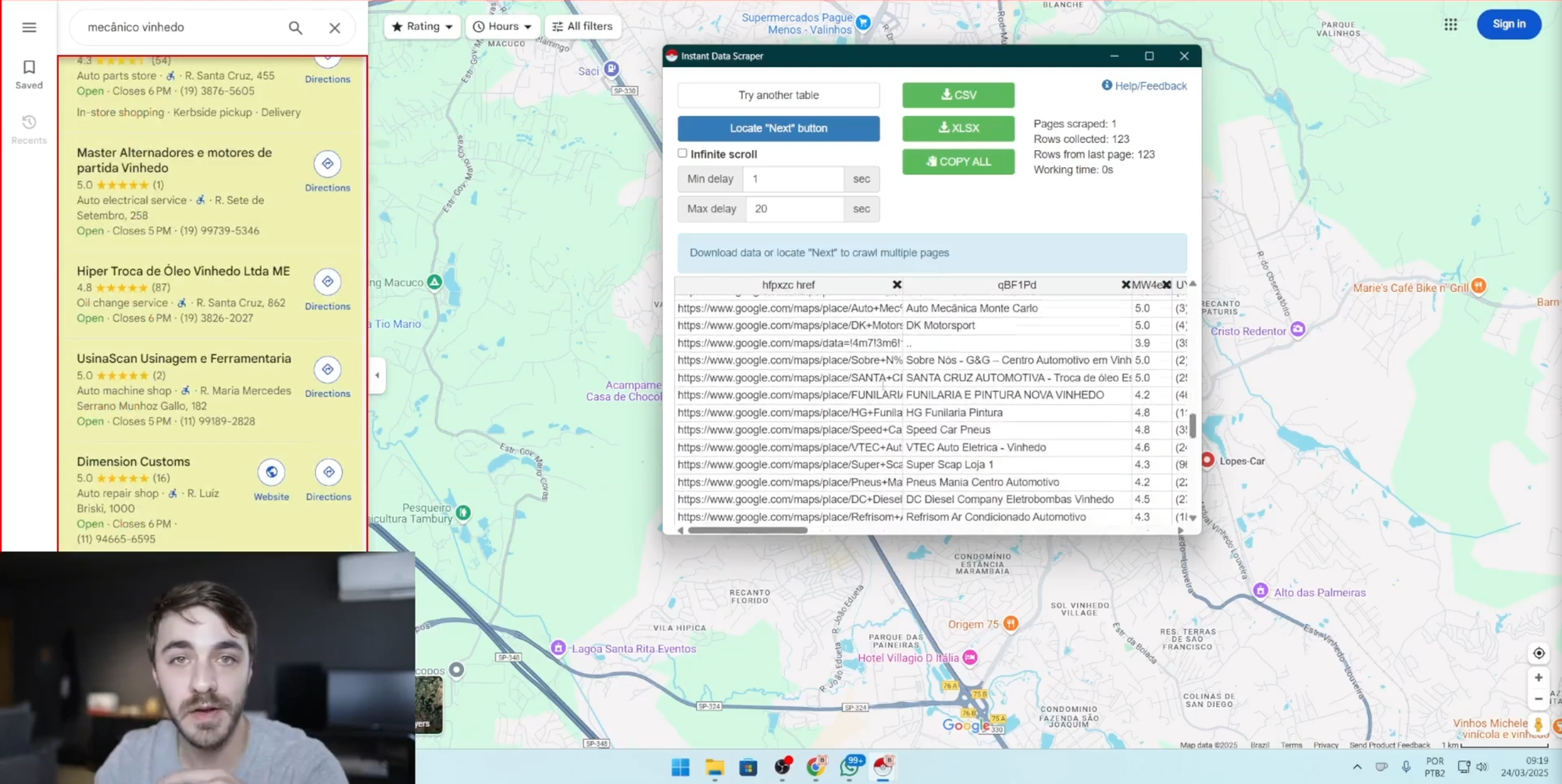Open the Google apps grid
The image size is (1562, 784).
click(x=1450, y=24)
